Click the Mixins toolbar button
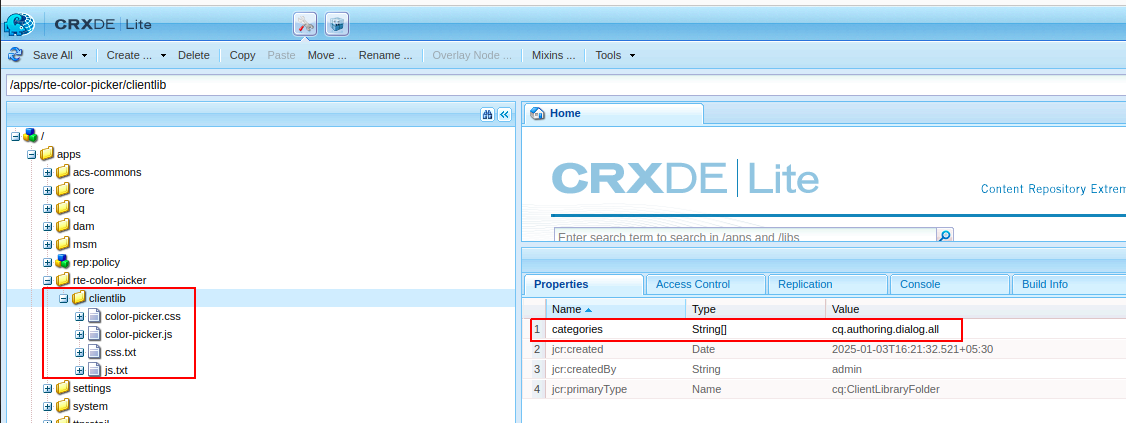Viewport: 1126px width, 423px height. coord(554,55)
